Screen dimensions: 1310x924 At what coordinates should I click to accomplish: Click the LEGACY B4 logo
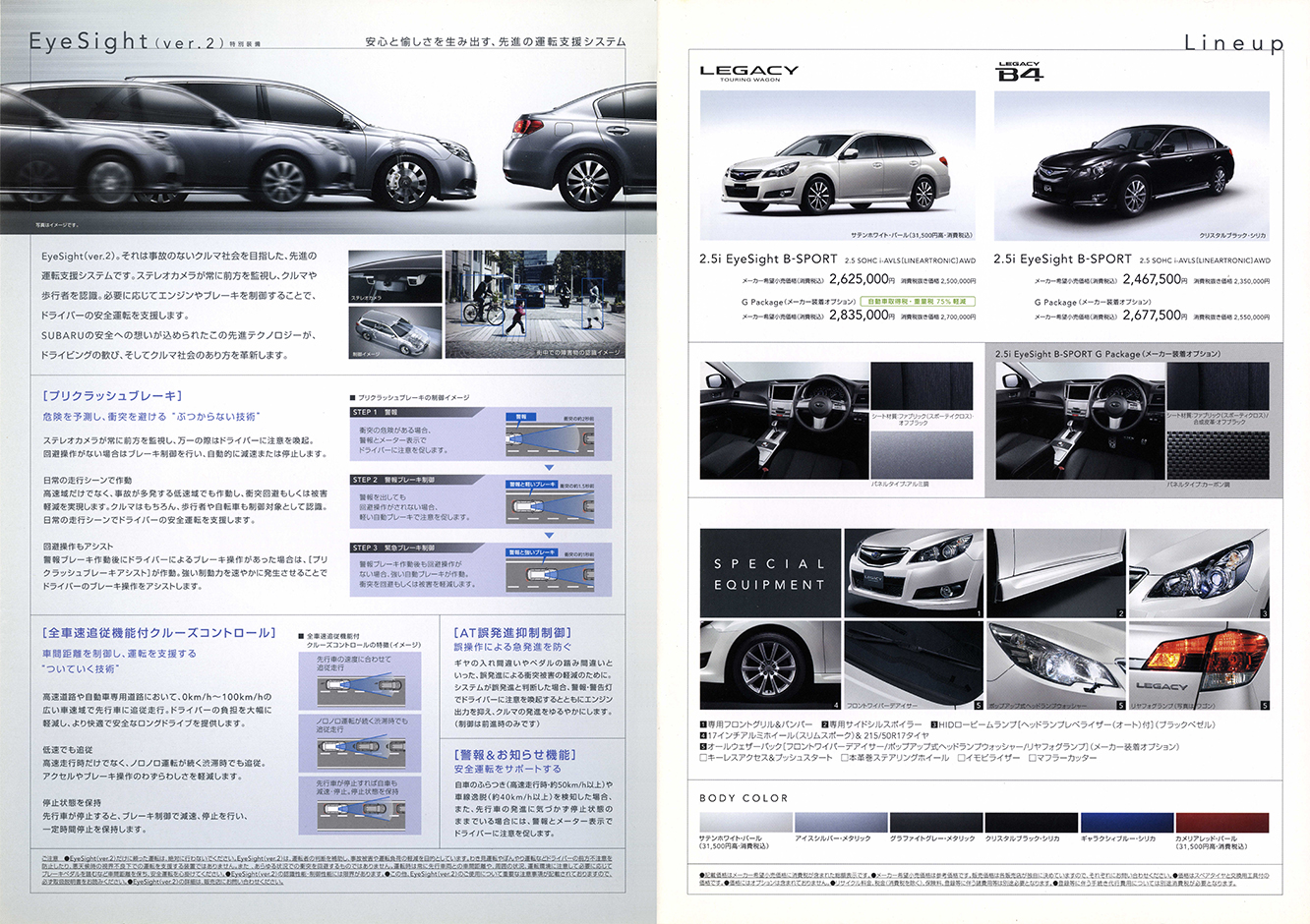pyautogui.click(x=1020, y=71)
